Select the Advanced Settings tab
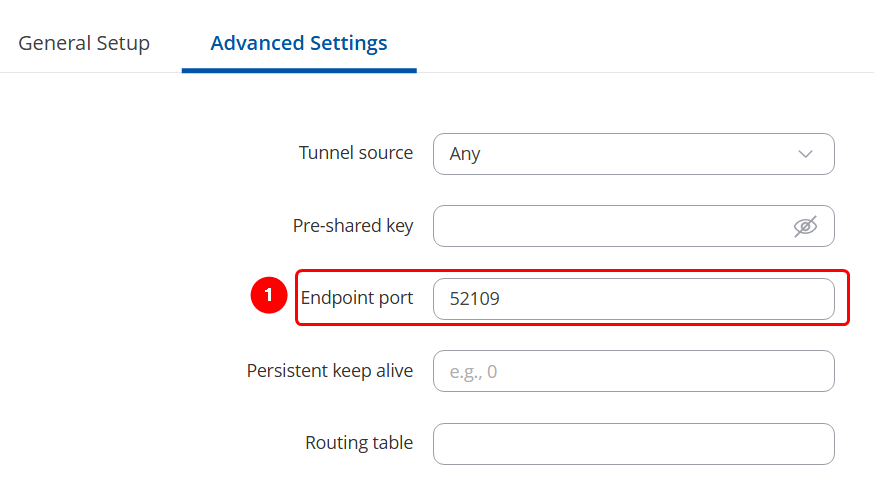 click(x=299, y=43)
